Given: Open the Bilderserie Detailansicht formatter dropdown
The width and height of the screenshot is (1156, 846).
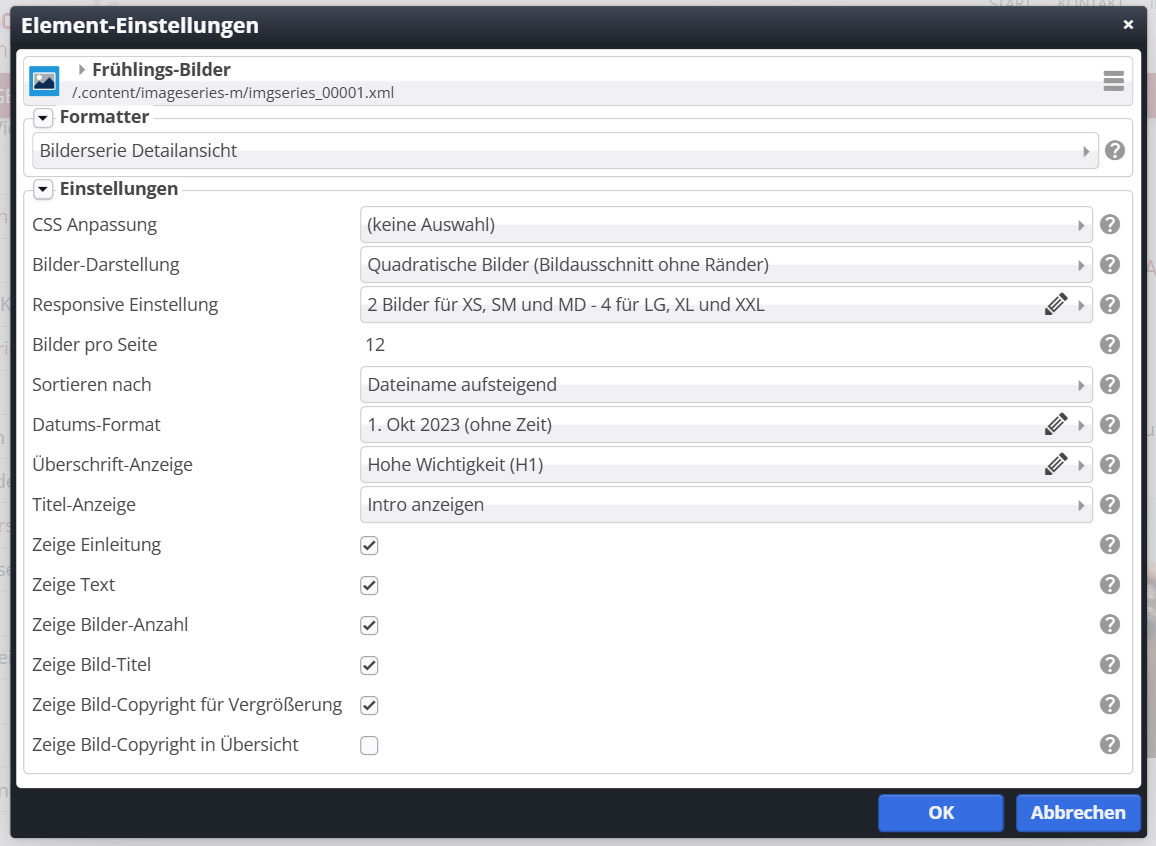Looking at the screenshot, I should 565,151.
